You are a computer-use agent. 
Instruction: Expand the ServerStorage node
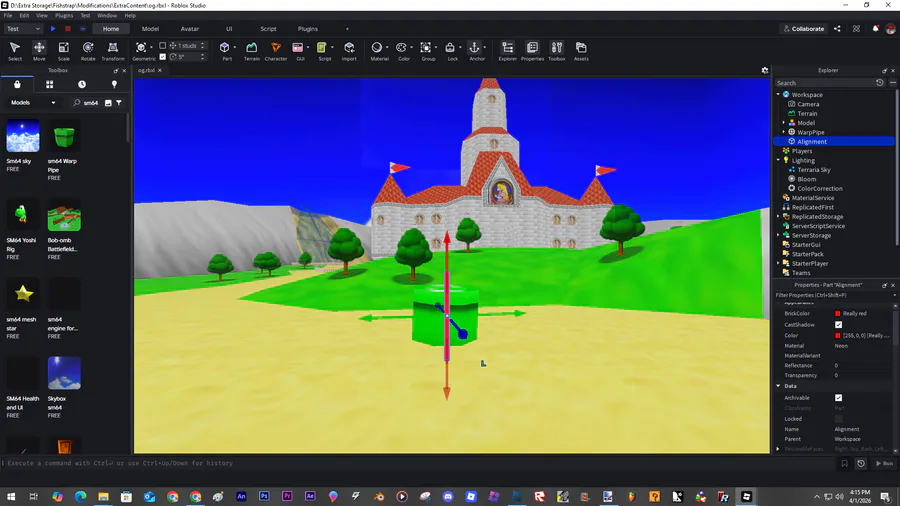(778, 235)
